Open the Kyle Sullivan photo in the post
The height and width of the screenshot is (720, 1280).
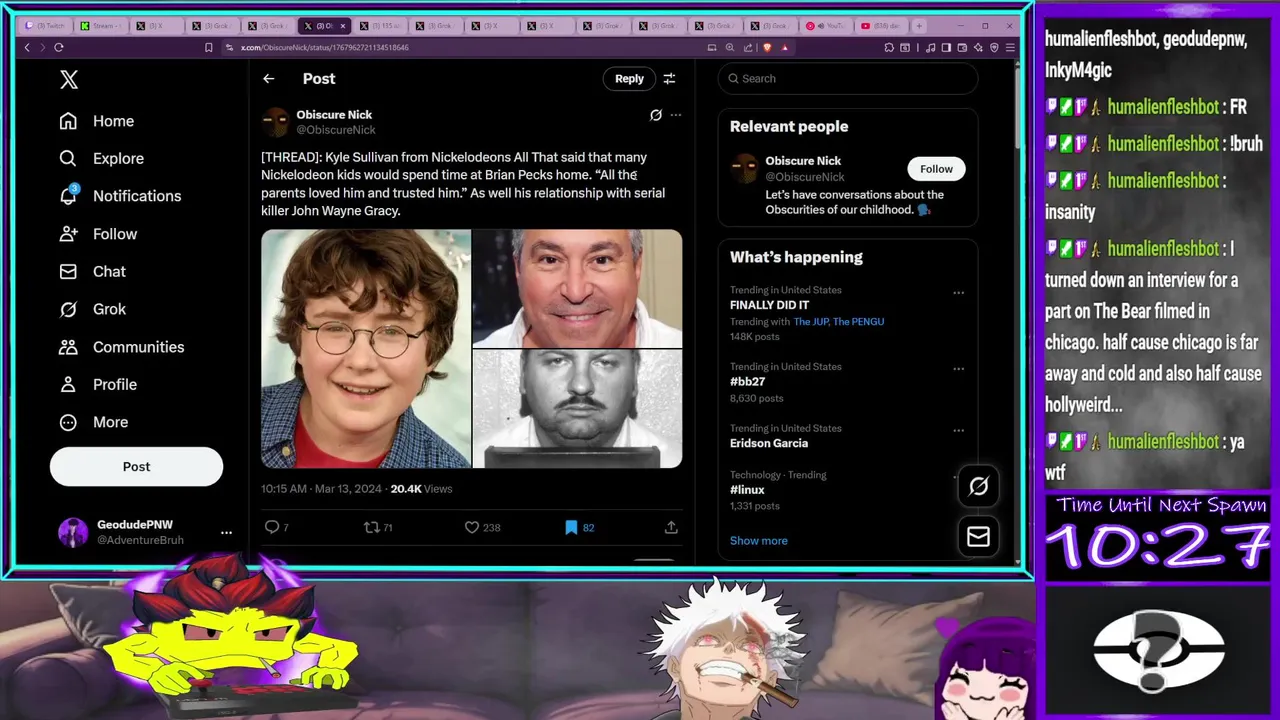366,349
